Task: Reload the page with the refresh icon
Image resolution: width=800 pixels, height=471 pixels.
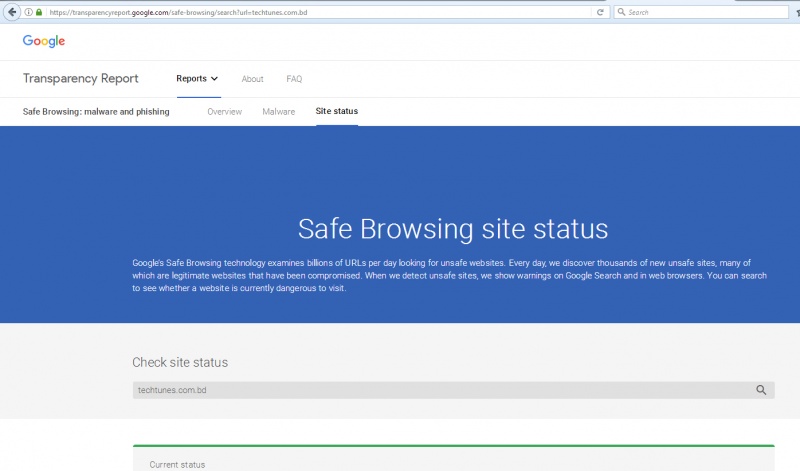Action: coord(600,12)
